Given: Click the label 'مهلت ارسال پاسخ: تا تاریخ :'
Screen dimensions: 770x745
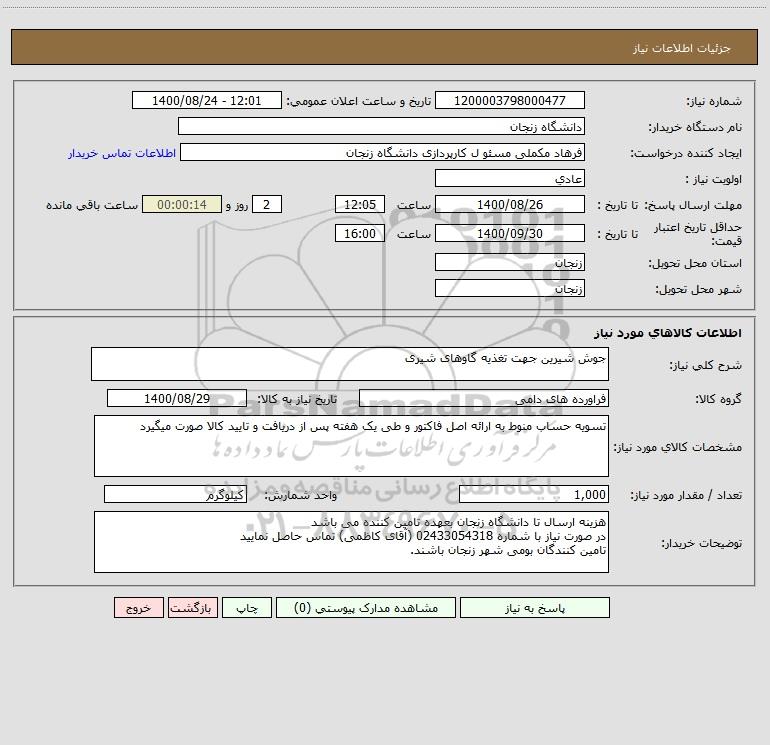Looking at the screenshot, I should click(x=669, y=205).
